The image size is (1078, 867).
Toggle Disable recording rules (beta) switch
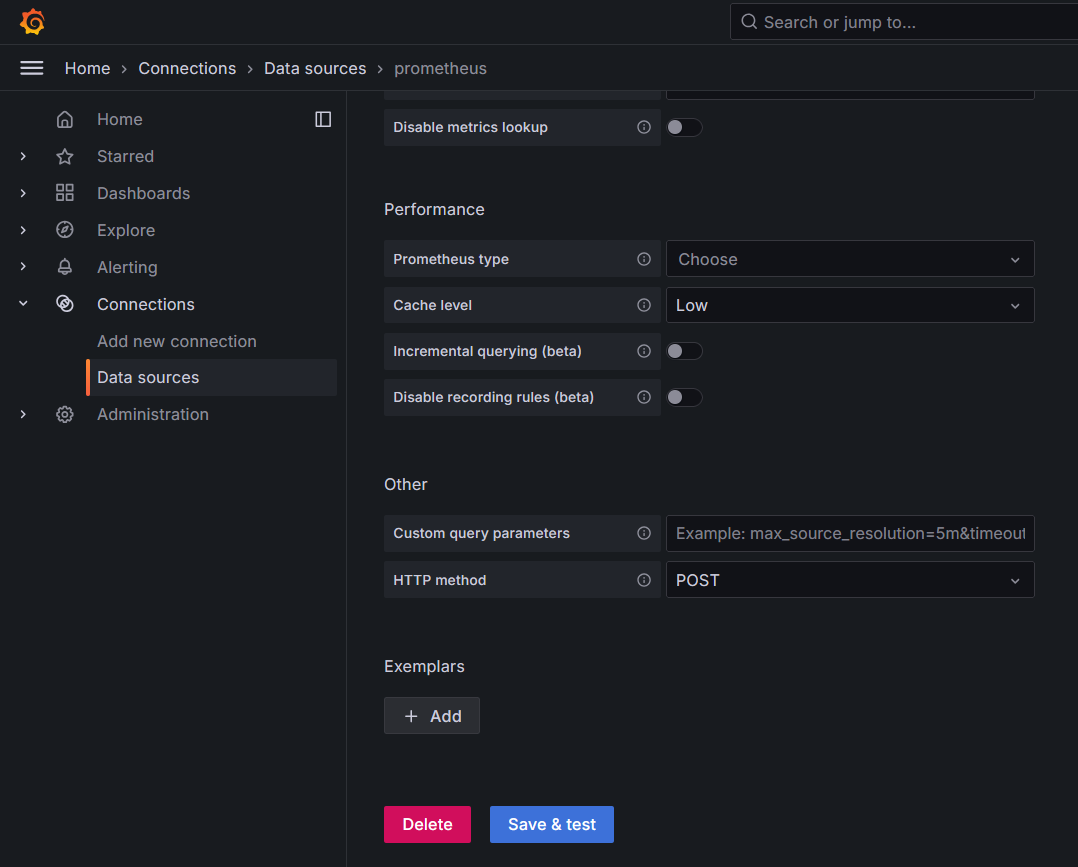point(684,397)
